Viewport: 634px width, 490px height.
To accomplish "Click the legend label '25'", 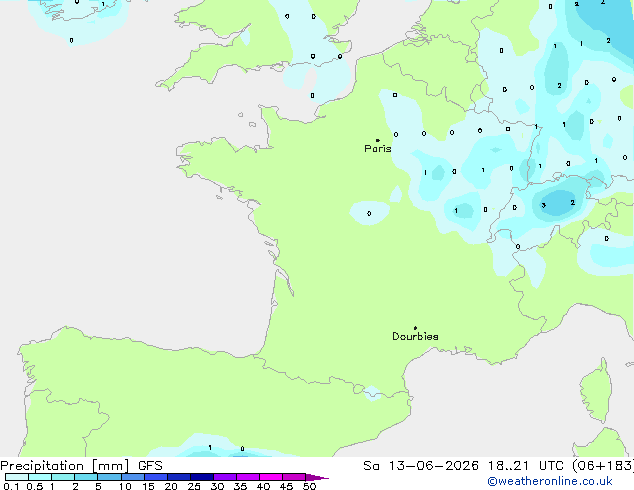I will click(194, 486).
